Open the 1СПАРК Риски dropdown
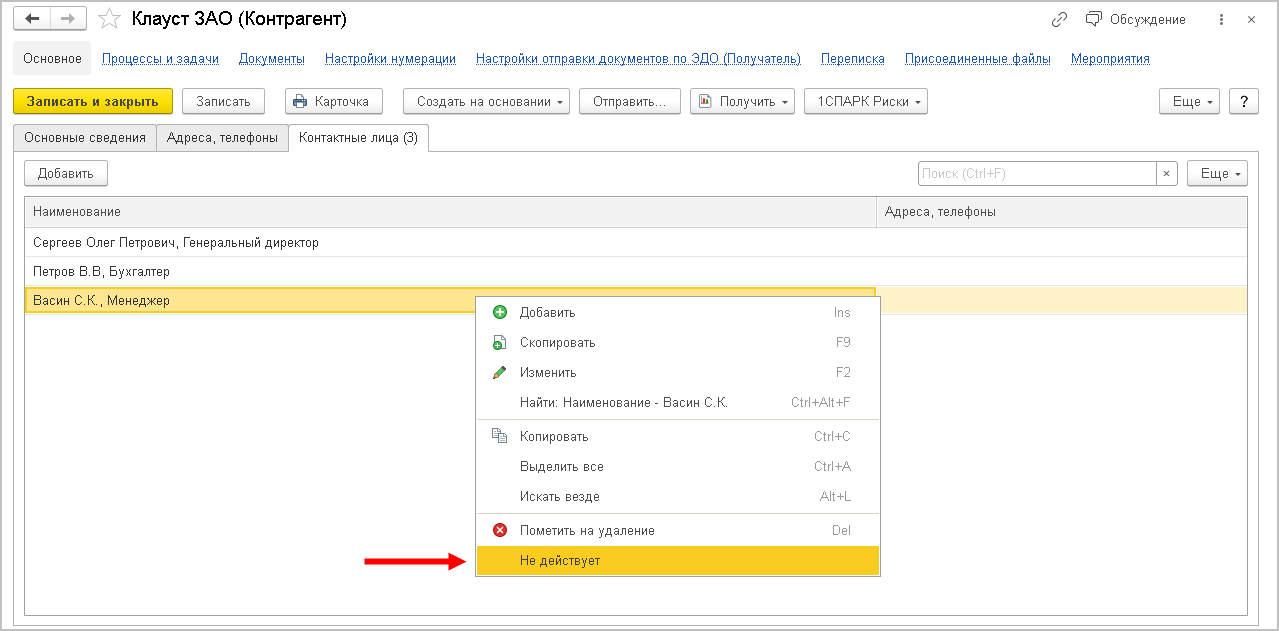Screen dimensions: 1279x631 click(x=865, y=101)
